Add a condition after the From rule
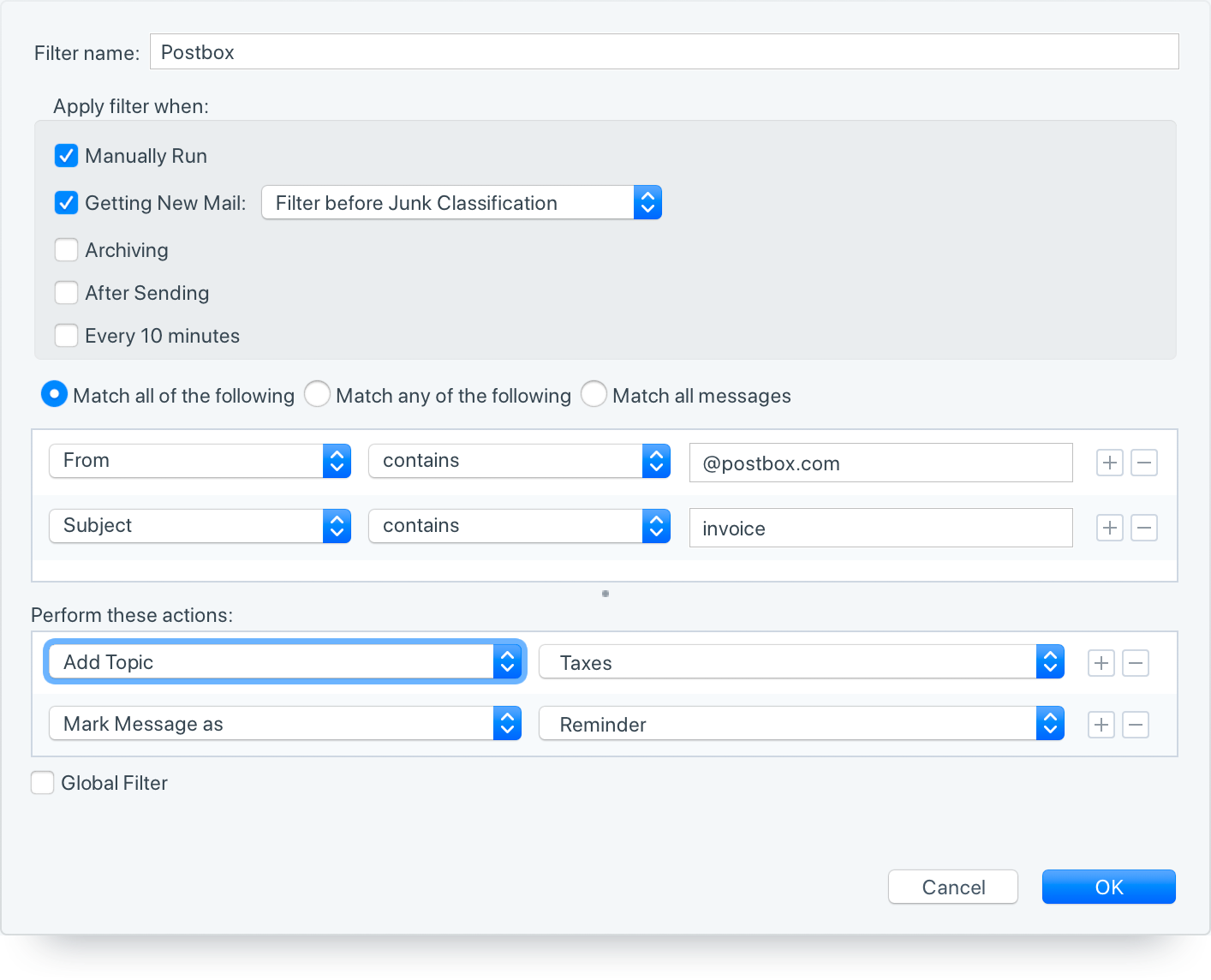 pos(1110,463)
